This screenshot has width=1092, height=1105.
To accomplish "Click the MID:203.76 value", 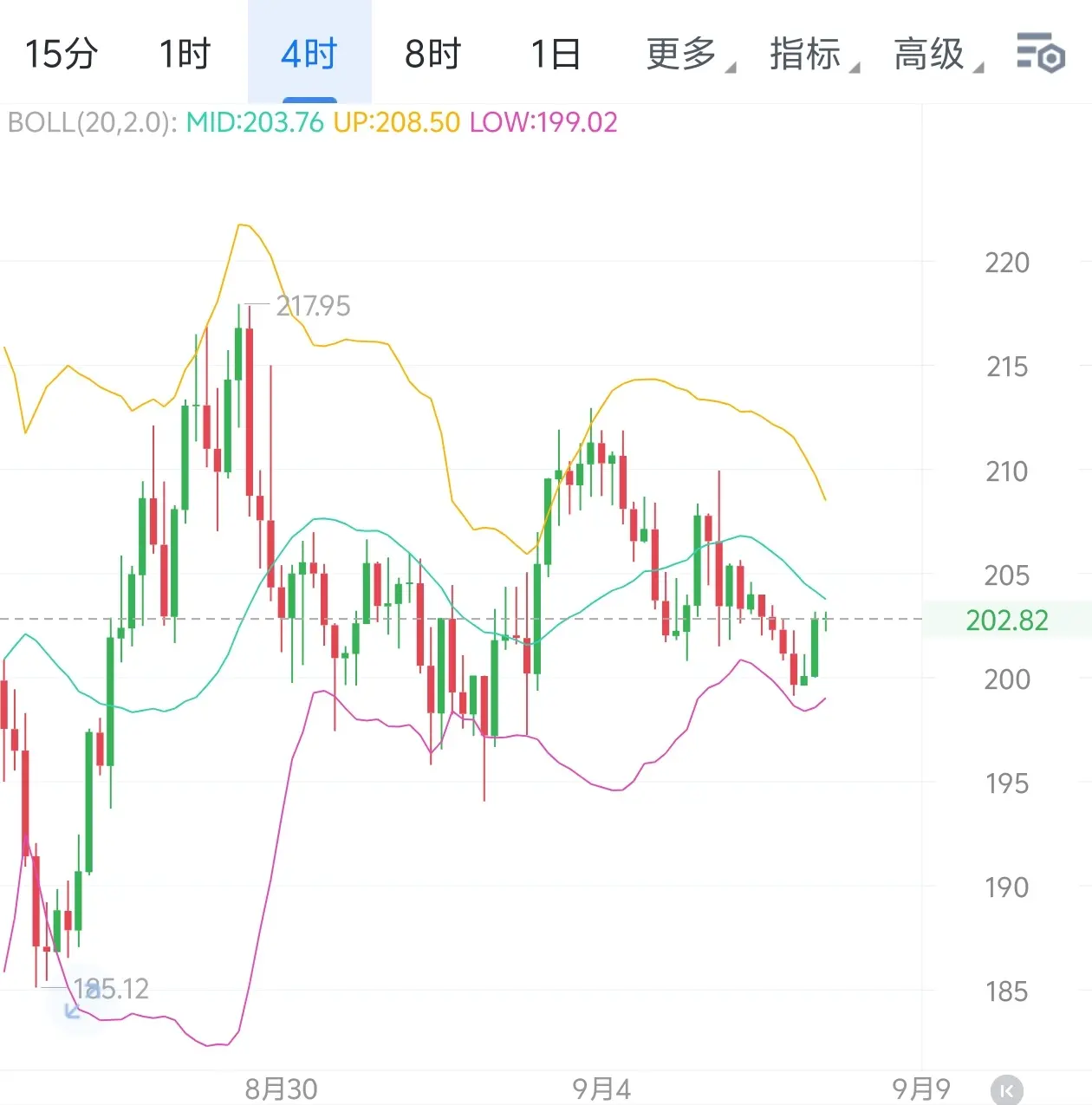I will tap(255, 122).
